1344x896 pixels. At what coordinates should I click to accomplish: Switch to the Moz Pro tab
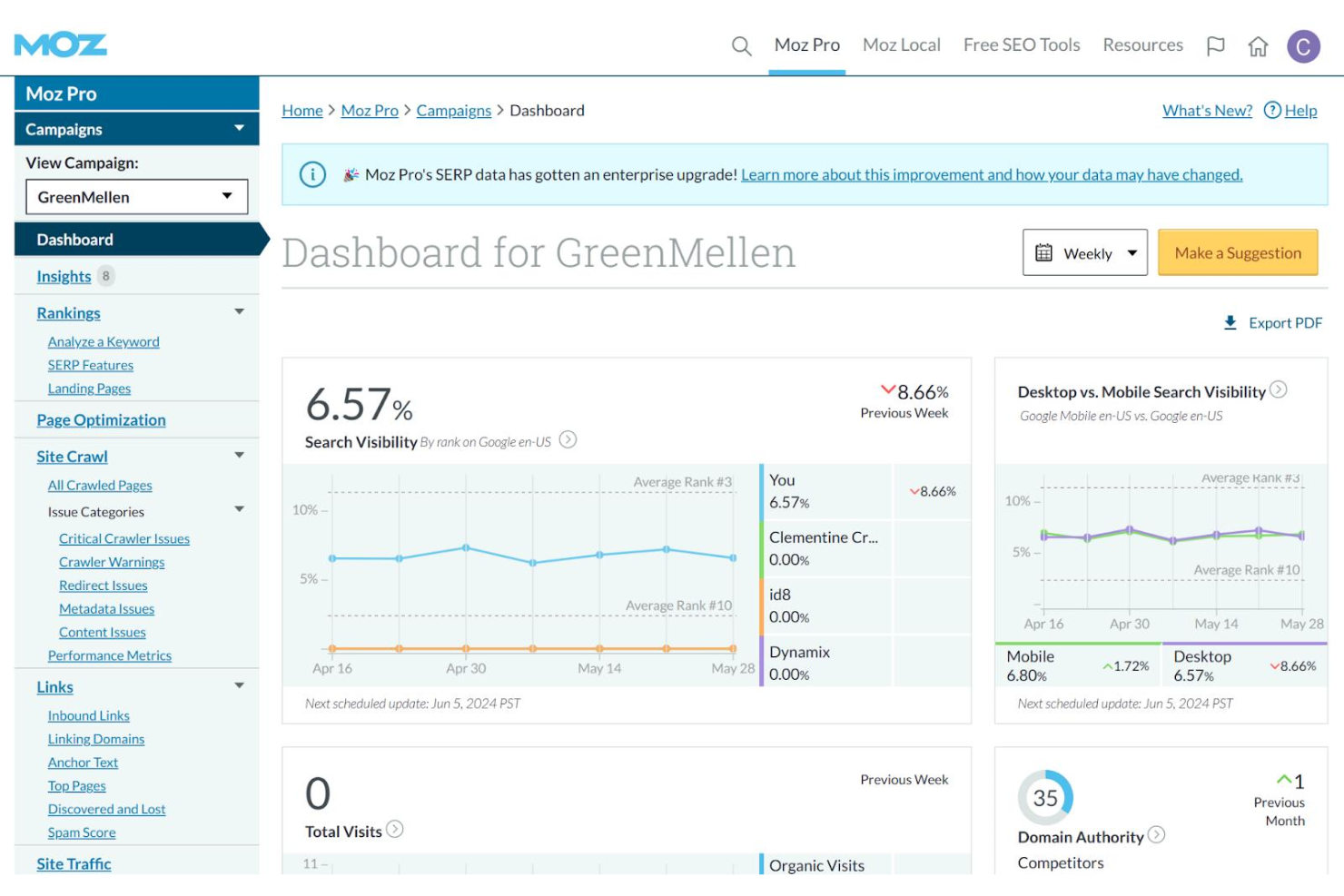(806, 45)
